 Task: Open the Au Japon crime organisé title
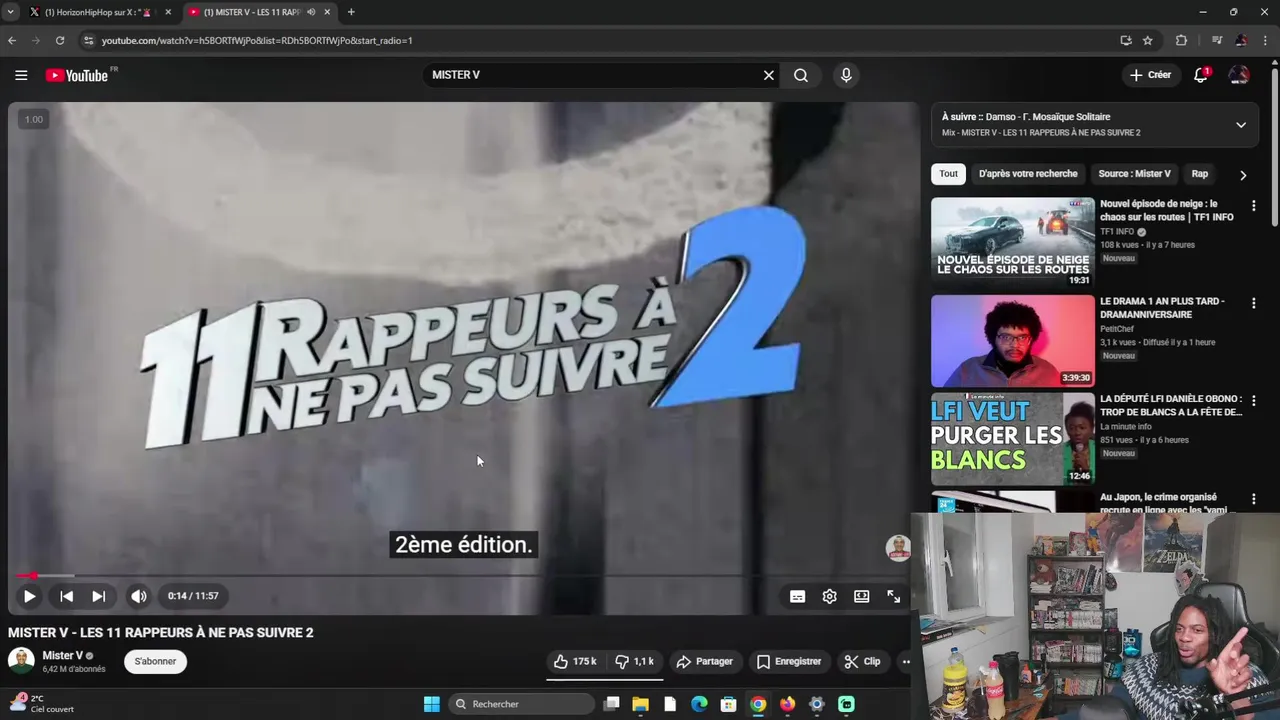point(1164,503)
